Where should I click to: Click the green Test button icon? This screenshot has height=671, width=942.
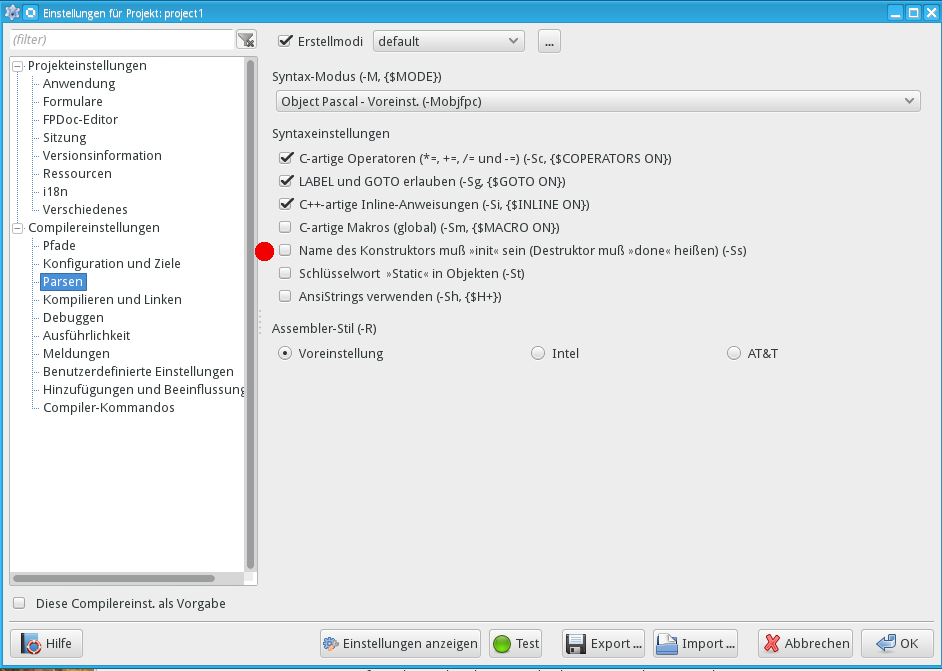pyautogui.click(x=501, y=644)
